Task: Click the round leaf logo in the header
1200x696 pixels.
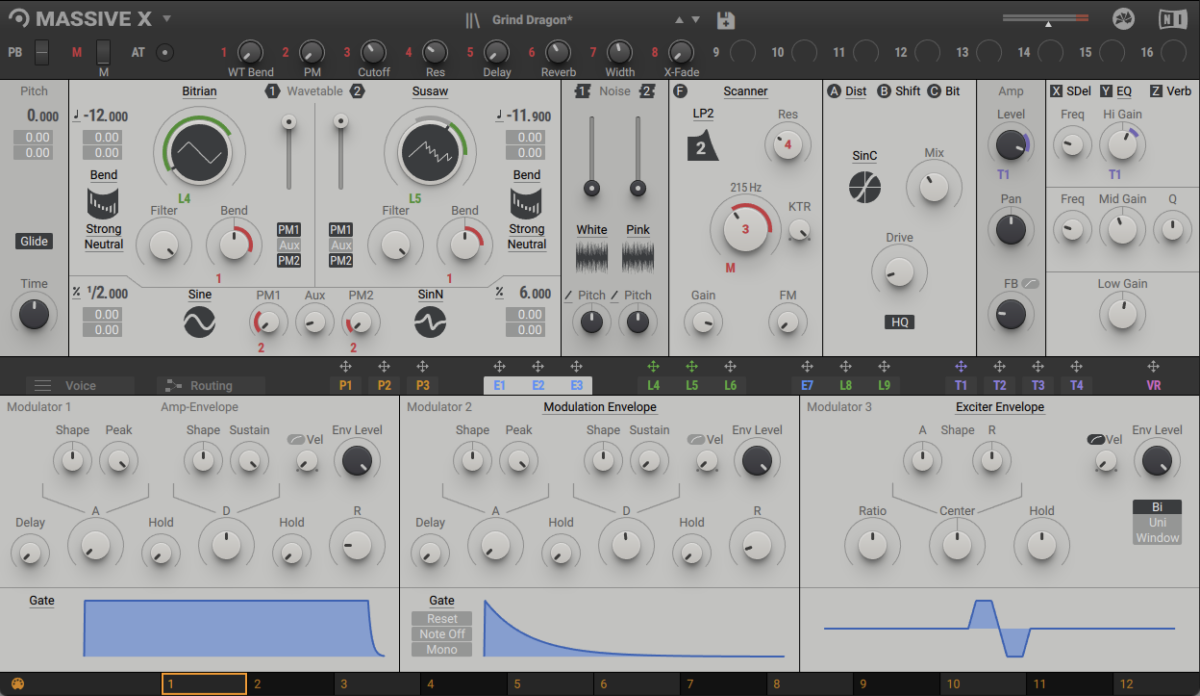Action: tap(1123, 19)
